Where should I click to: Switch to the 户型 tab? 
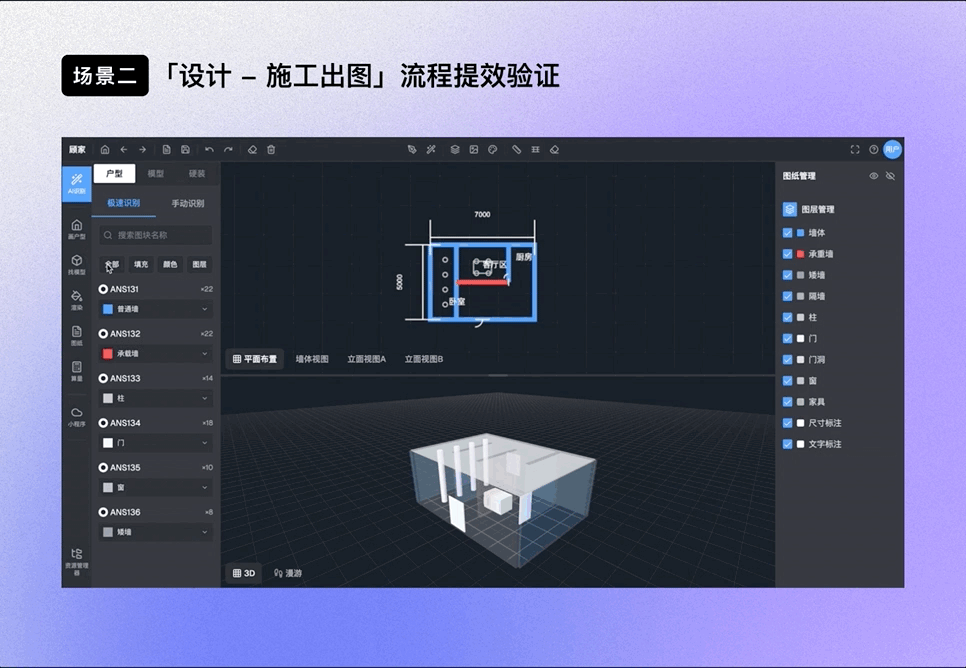pos(115,174)
